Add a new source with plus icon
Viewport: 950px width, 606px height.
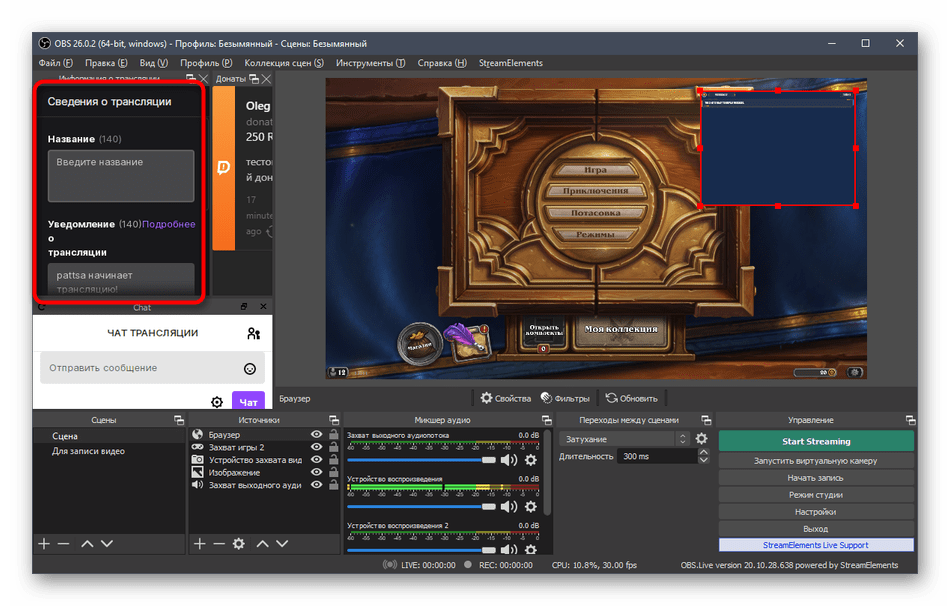pos(199,543)
